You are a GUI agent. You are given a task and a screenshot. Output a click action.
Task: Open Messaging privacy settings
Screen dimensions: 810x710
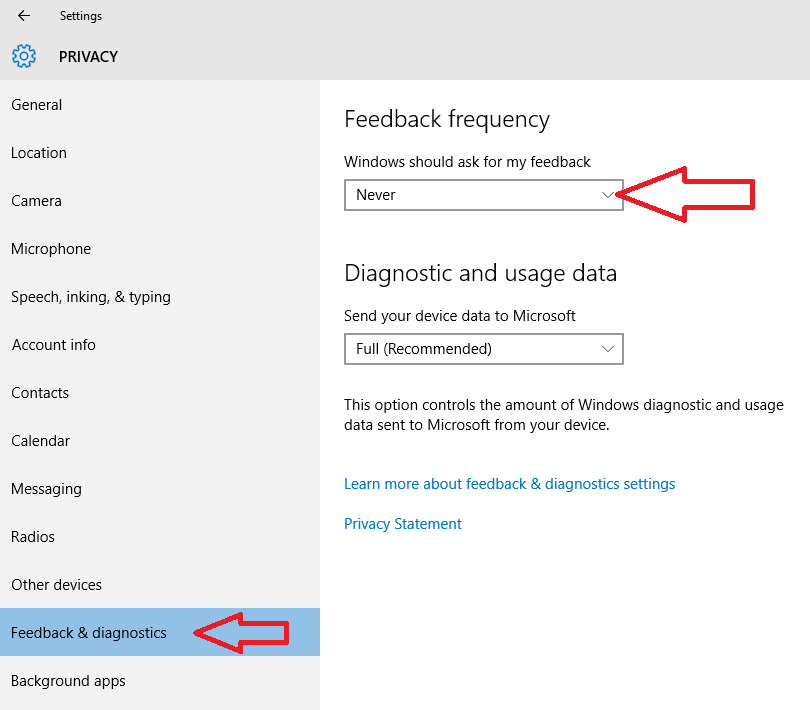point(160,489)
